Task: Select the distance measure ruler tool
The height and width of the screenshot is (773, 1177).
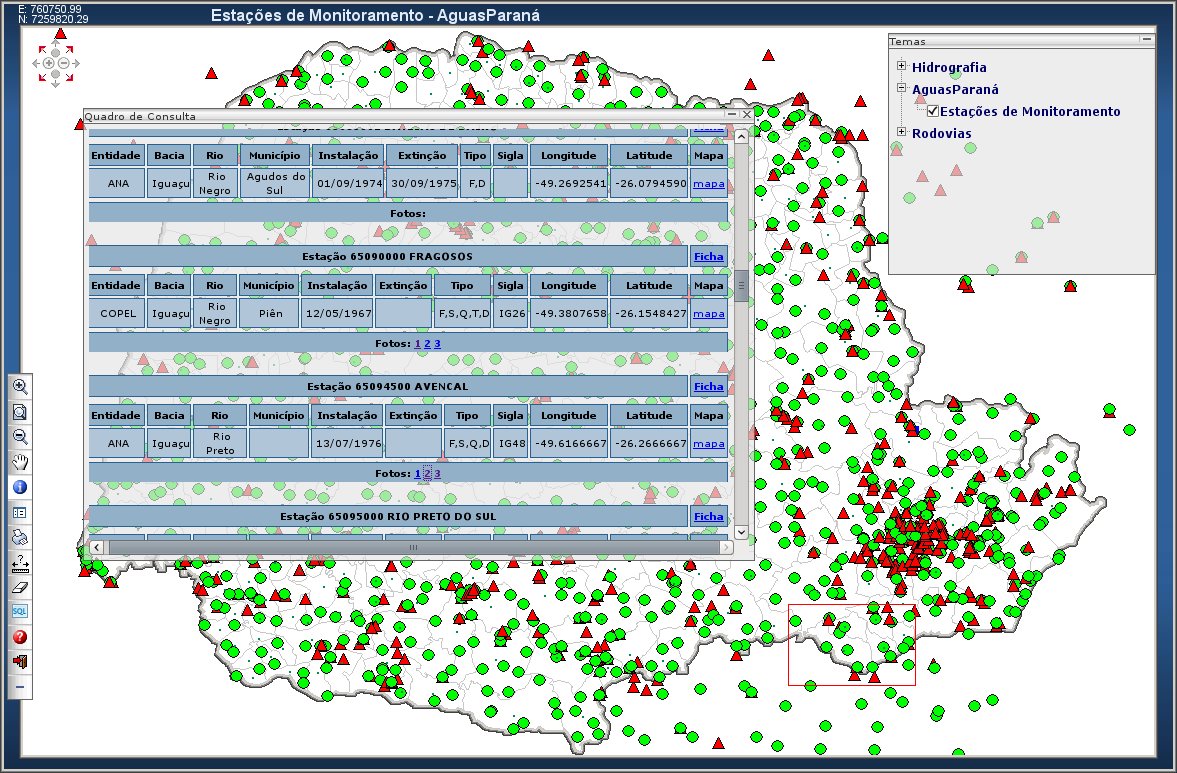Action: (x=20, y=562)
